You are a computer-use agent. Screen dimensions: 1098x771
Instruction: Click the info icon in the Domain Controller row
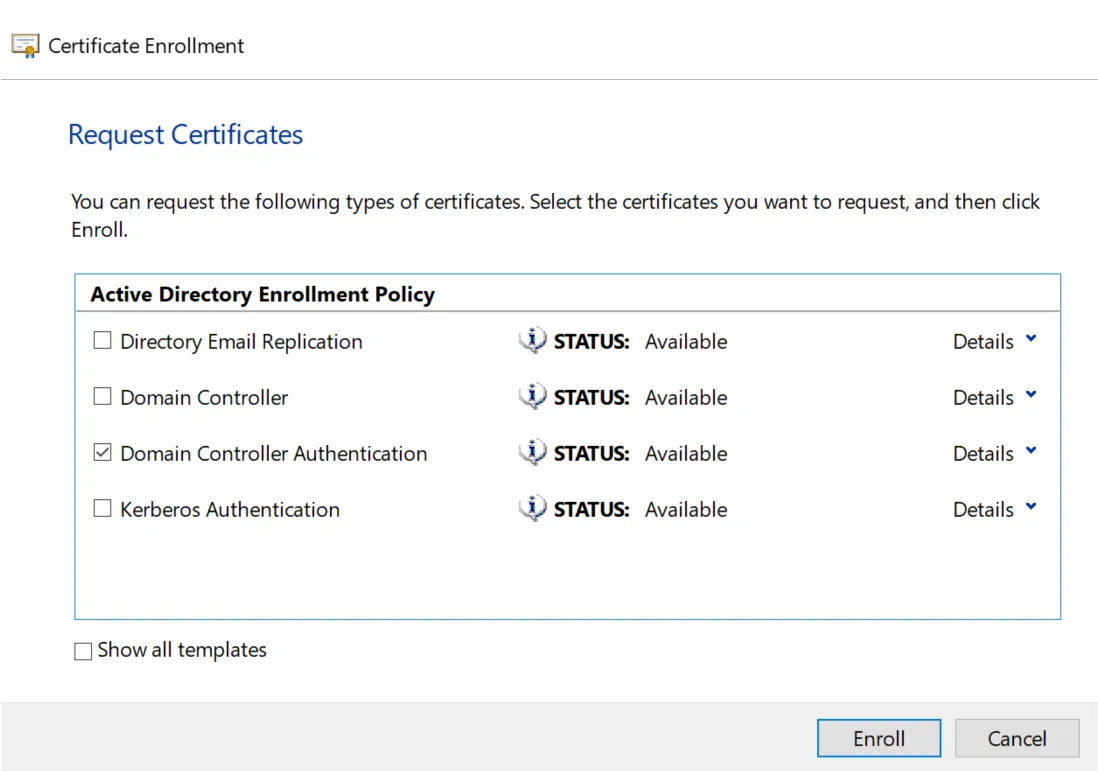532,396
